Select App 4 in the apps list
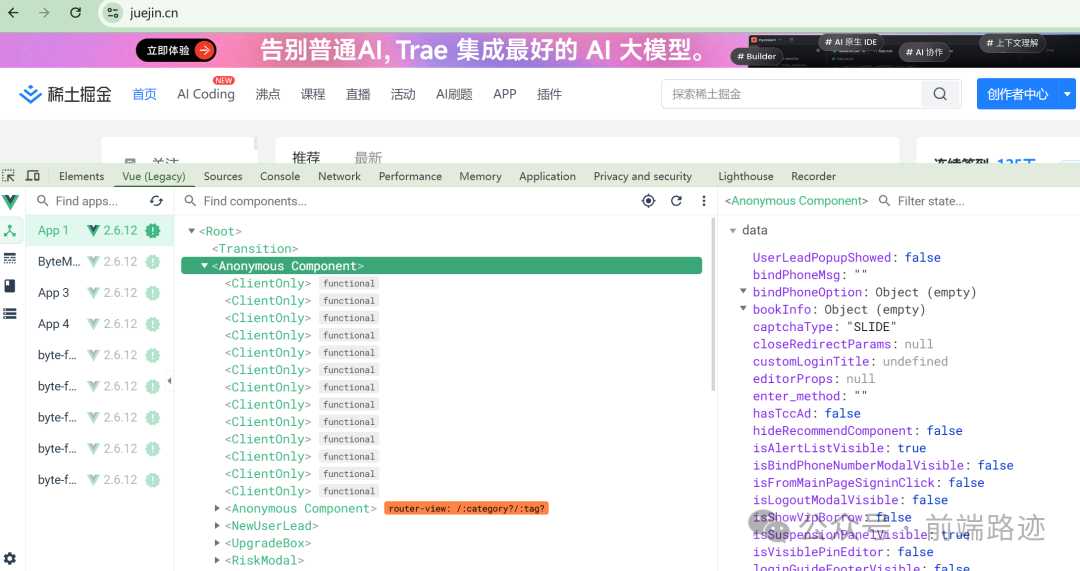1080x571 pixels. tap(99, 324)
